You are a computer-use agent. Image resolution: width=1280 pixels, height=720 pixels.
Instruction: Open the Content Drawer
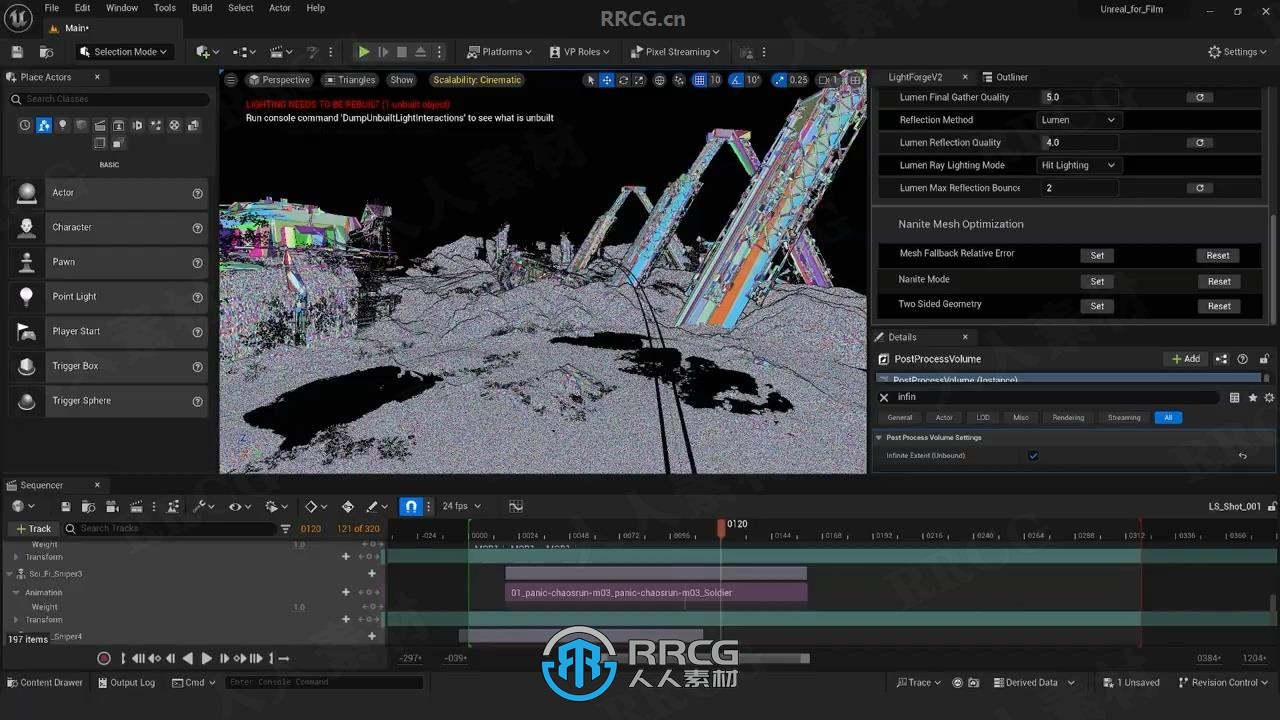pyautogui.click(x=44, y=683)
